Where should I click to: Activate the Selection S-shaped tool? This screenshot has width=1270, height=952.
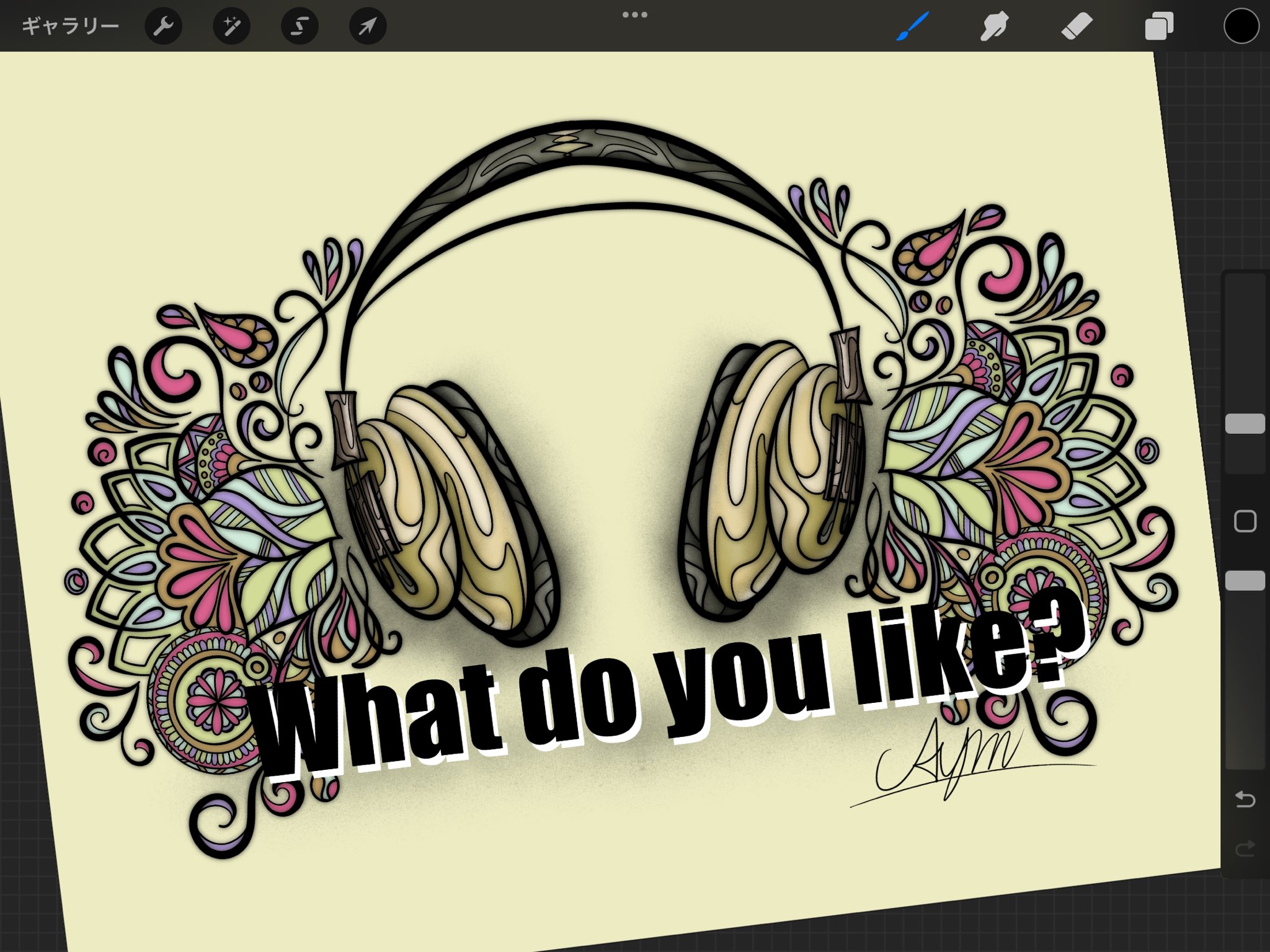(x=300, y=27)
